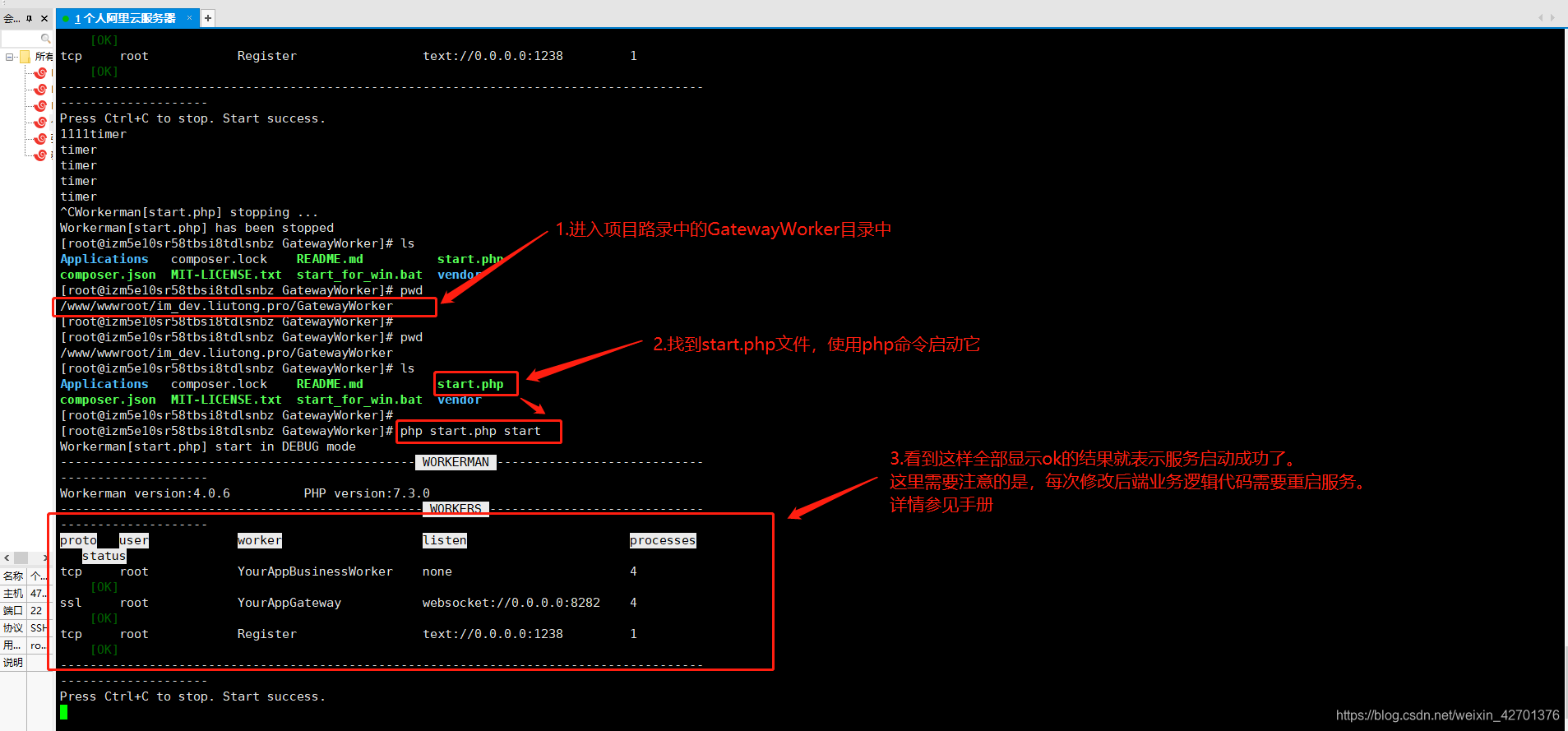1568x731 pixels.
Task: Close the 个人阿里云服务器 tab
Action: pos(189,17)
